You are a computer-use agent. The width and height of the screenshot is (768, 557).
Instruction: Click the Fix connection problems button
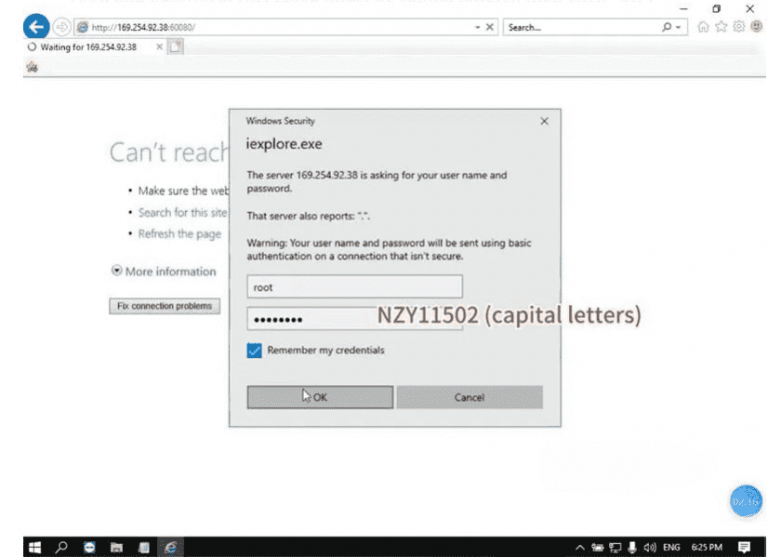coord(164,306)
